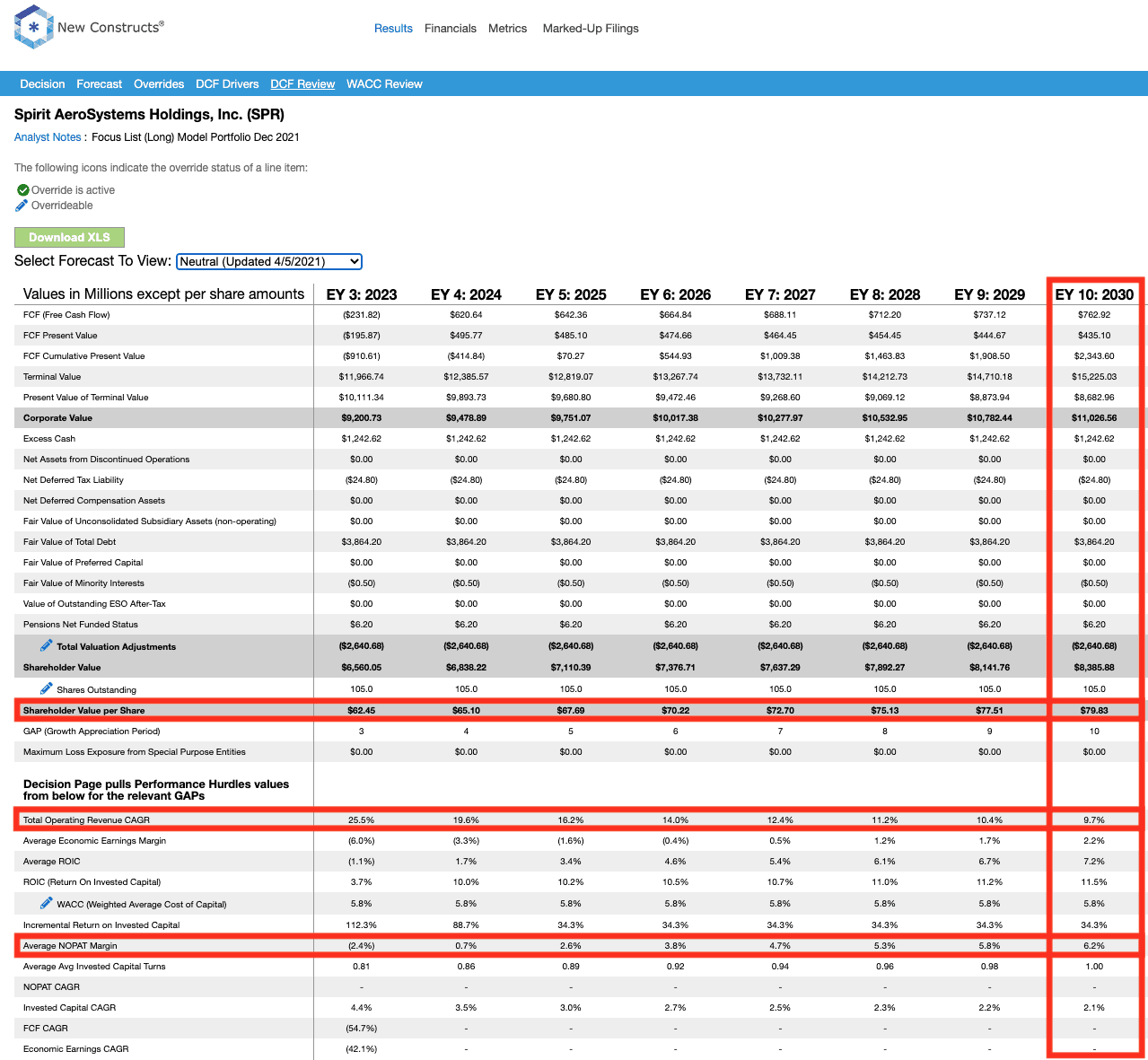
Task: Click pencil icon next to WACC row
Action: click(x=47, y=903)
